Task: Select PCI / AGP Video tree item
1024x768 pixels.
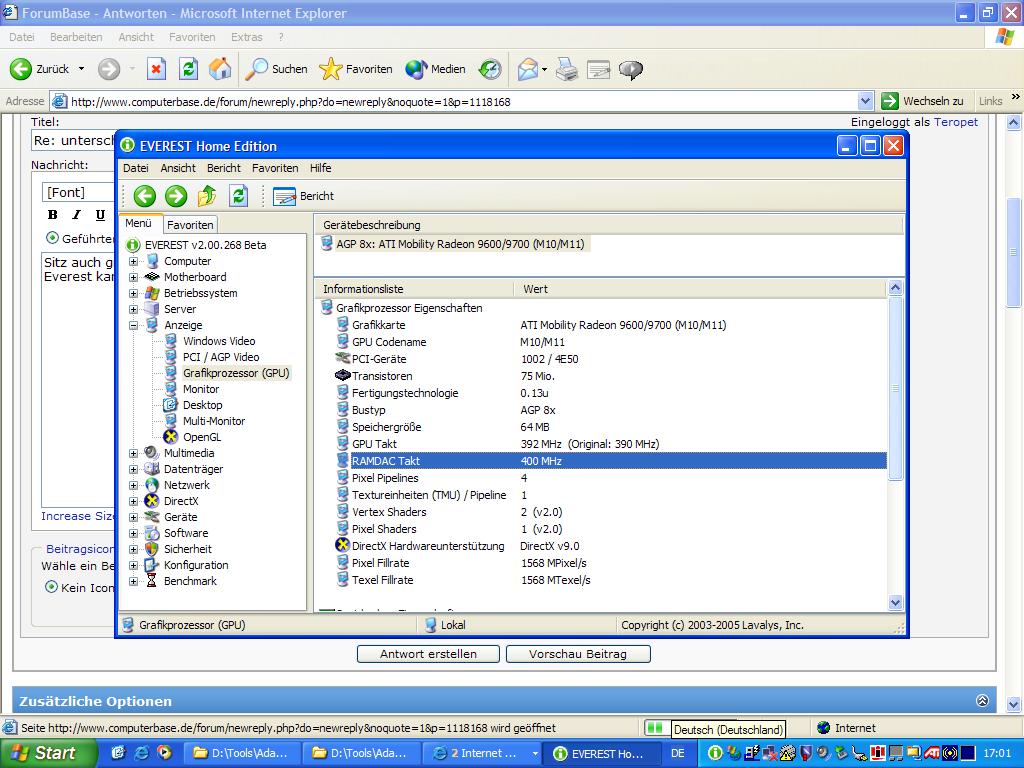Action: coord(221,357)
